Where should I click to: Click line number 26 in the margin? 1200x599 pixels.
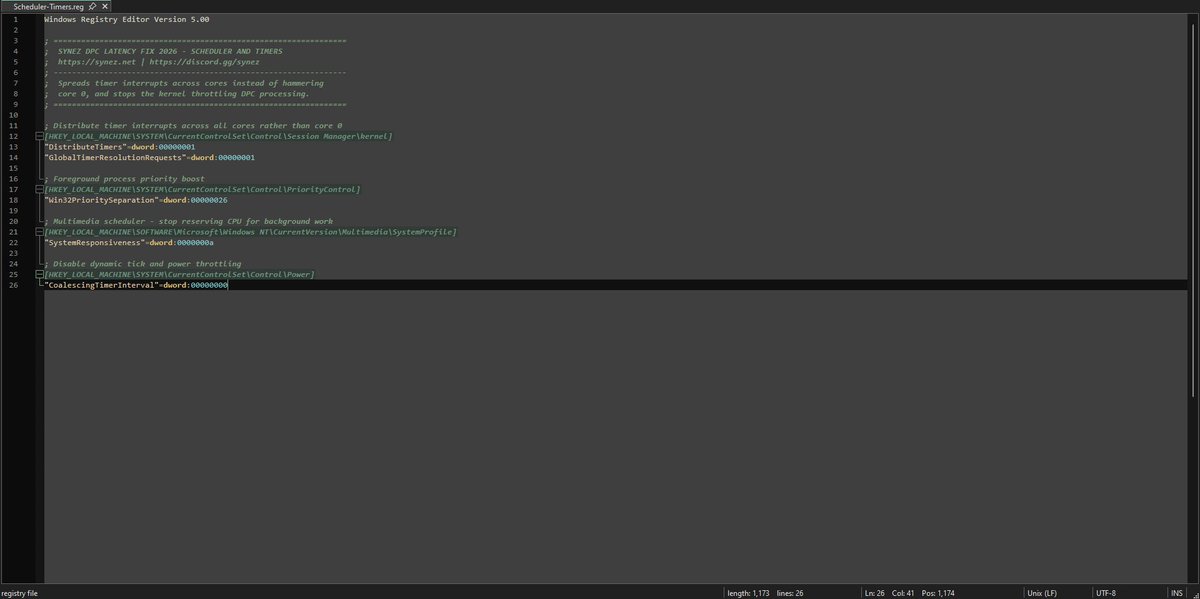click(15, 285)
